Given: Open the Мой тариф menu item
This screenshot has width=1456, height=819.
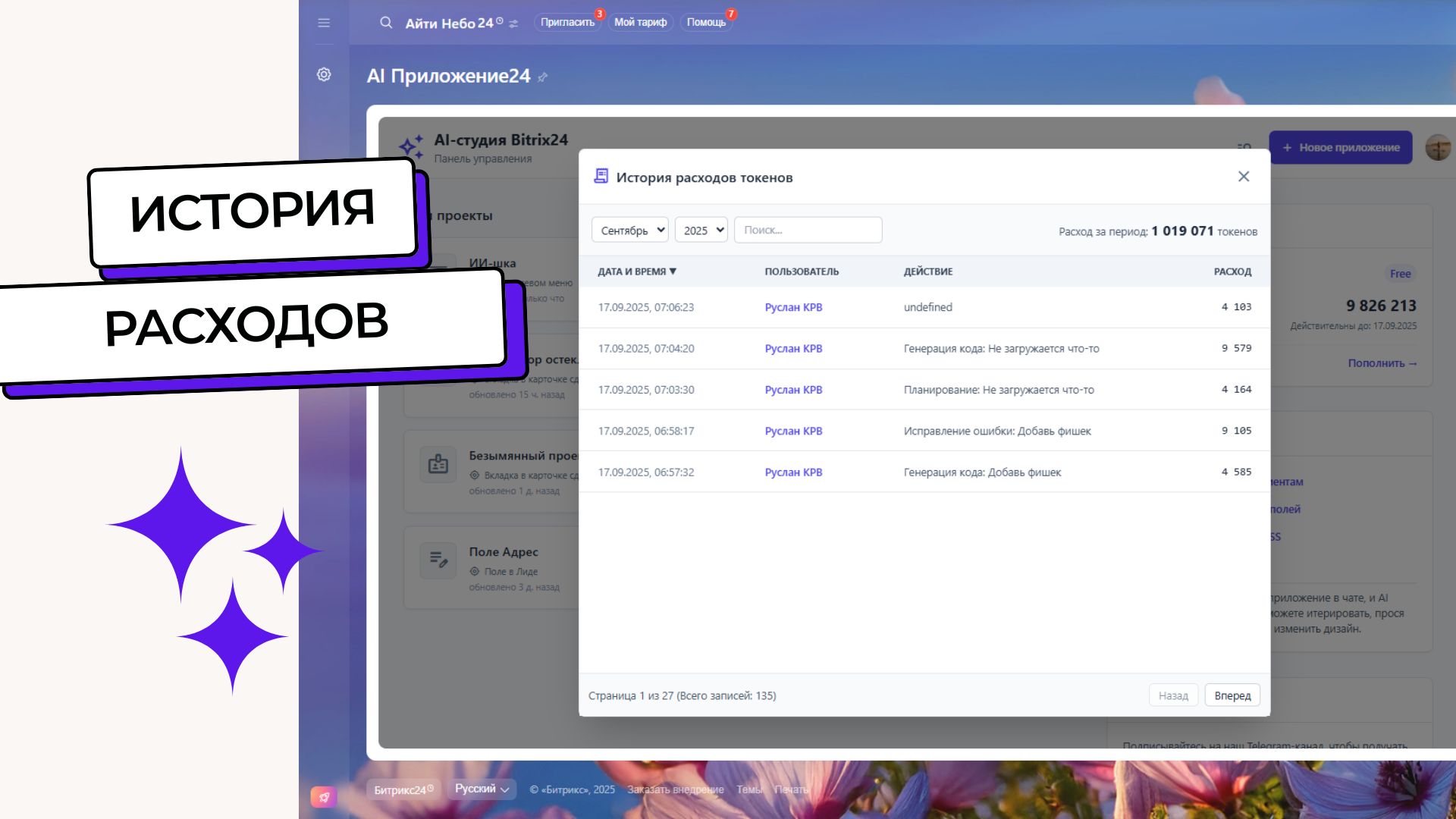Looking at the screenshot, I should tap(640, 23).
